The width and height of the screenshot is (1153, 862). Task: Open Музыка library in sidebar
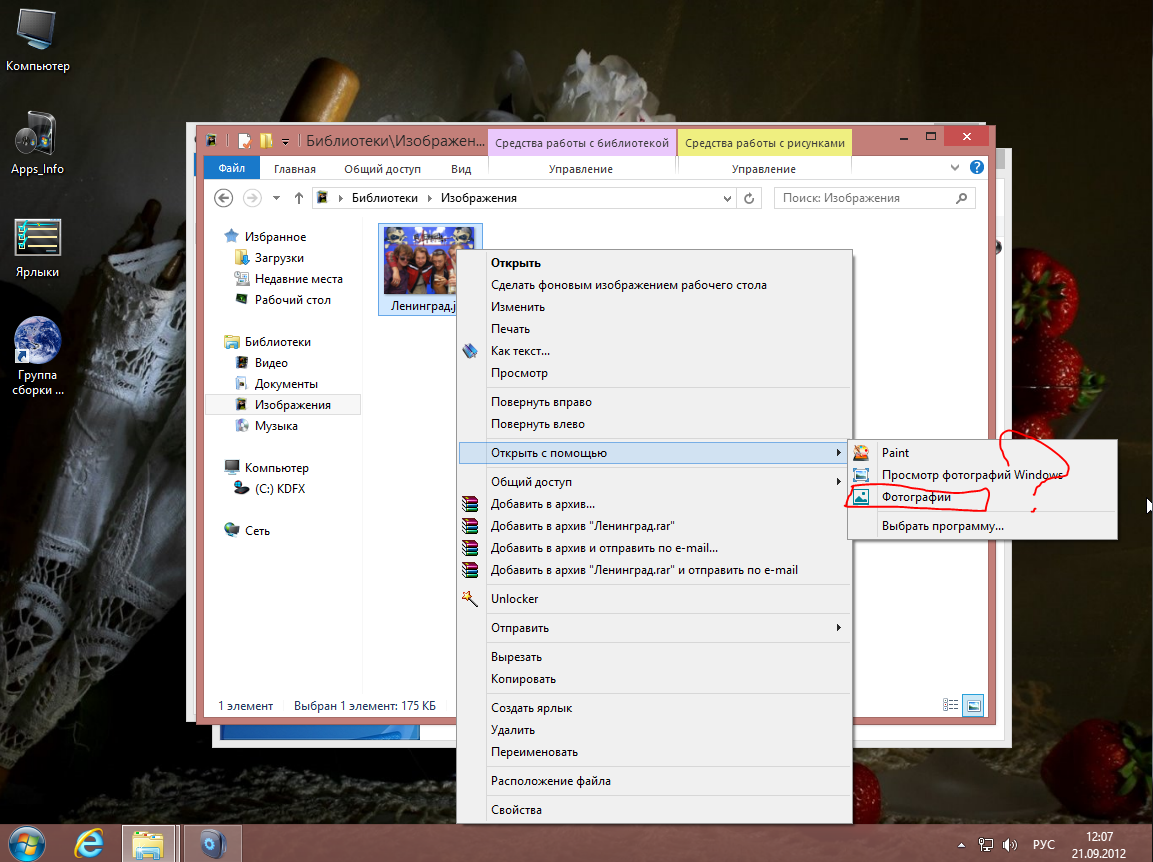276,426
